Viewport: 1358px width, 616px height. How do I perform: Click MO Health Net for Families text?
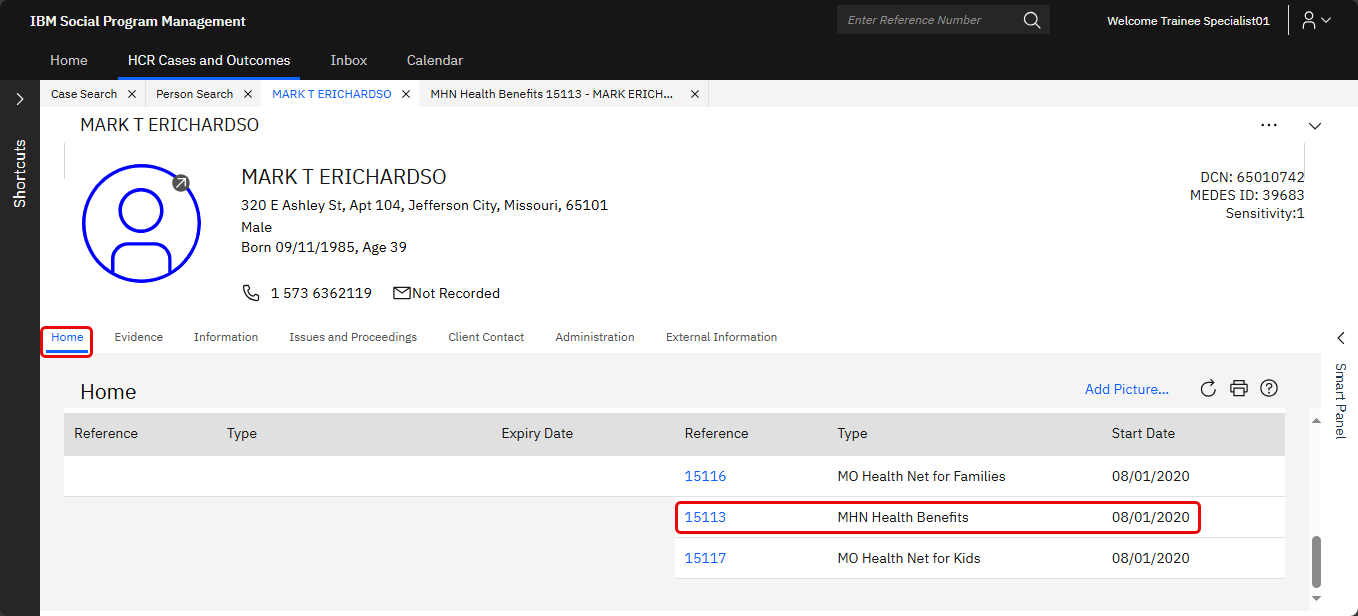coord(921,476)
